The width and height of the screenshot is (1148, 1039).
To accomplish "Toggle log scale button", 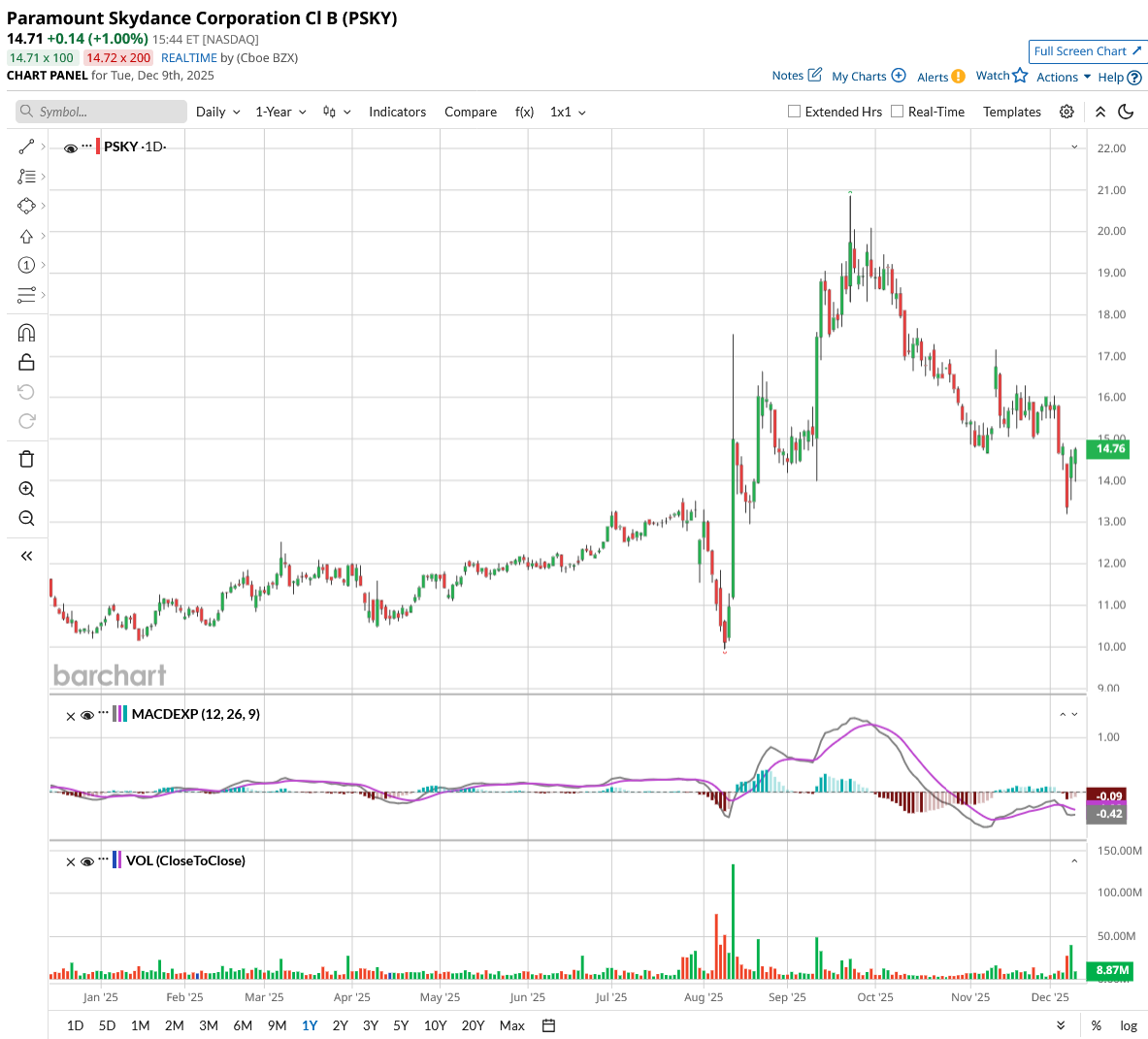I will (1129, 1025).
